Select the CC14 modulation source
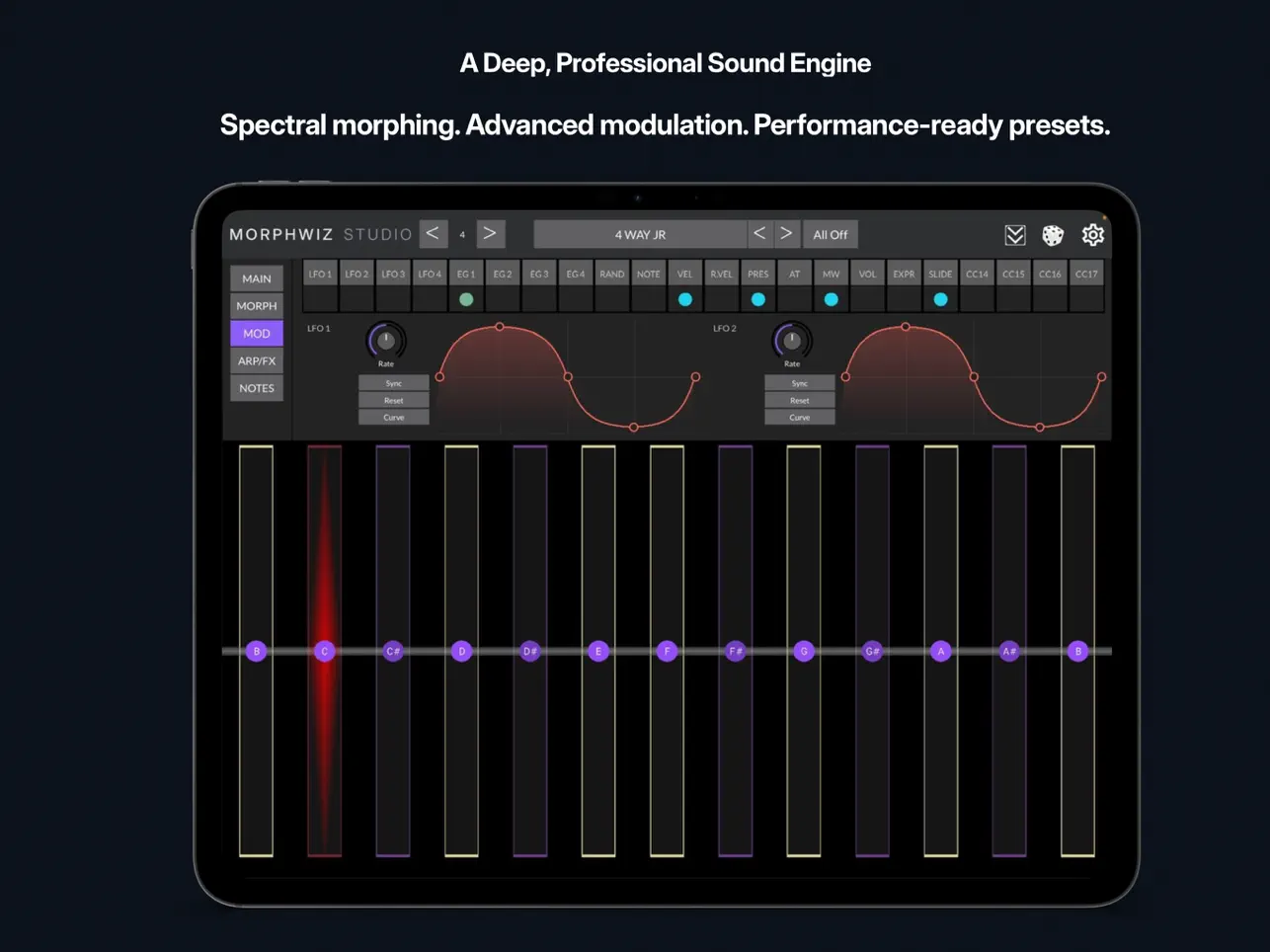Image resolution: width=1270 pixels, height=952 pixels. tap(977, 274)
